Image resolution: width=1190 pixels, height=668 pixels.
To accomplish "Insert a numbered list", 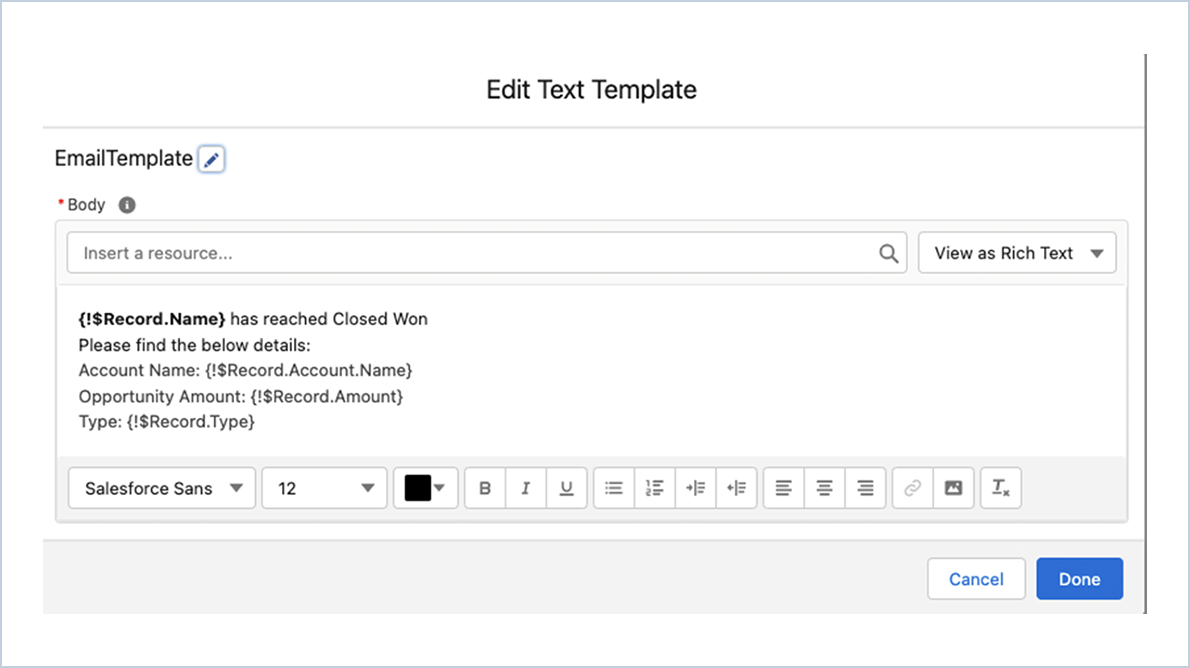I will (654, 488).
